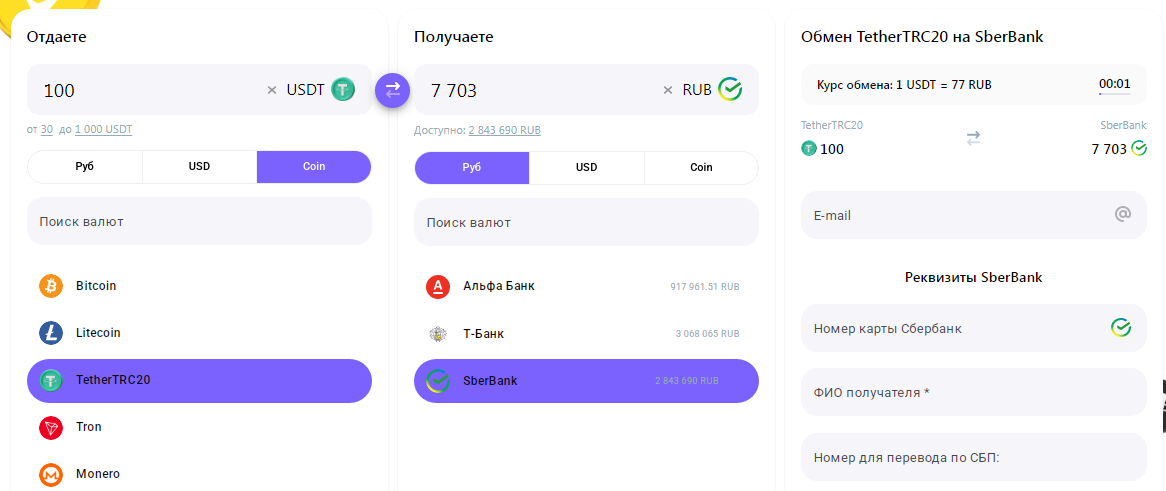Image resolution: width=1166 pixels, height=491 pixels.
Task: Choose SberBank as the receive method
Action: tap(587, 381)
